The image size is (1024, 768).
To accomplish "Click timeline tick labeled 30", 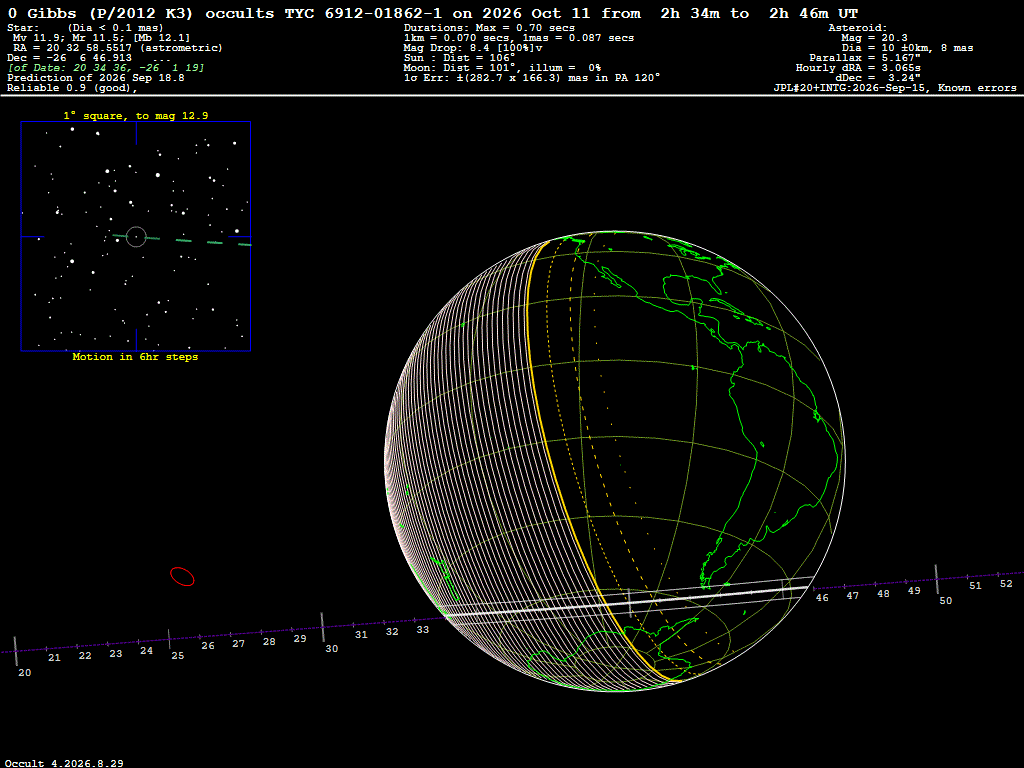I will click(x=323, y=627).
